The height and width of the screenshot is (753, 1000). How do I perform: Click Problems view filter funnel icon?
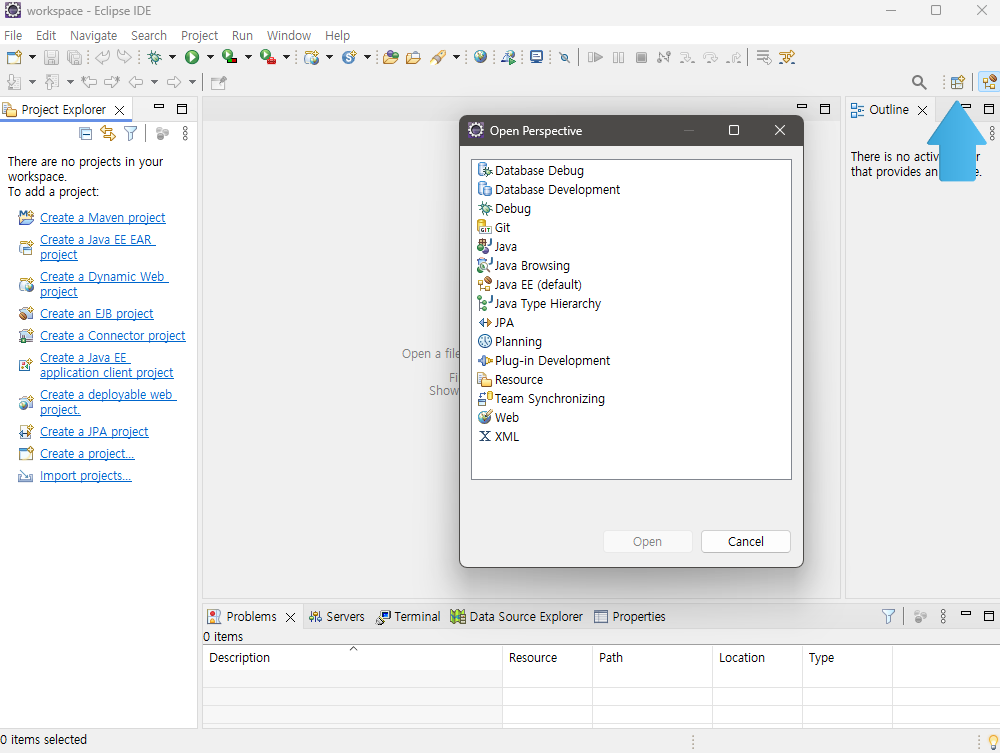pyautogui.click(x=888, y=616)
